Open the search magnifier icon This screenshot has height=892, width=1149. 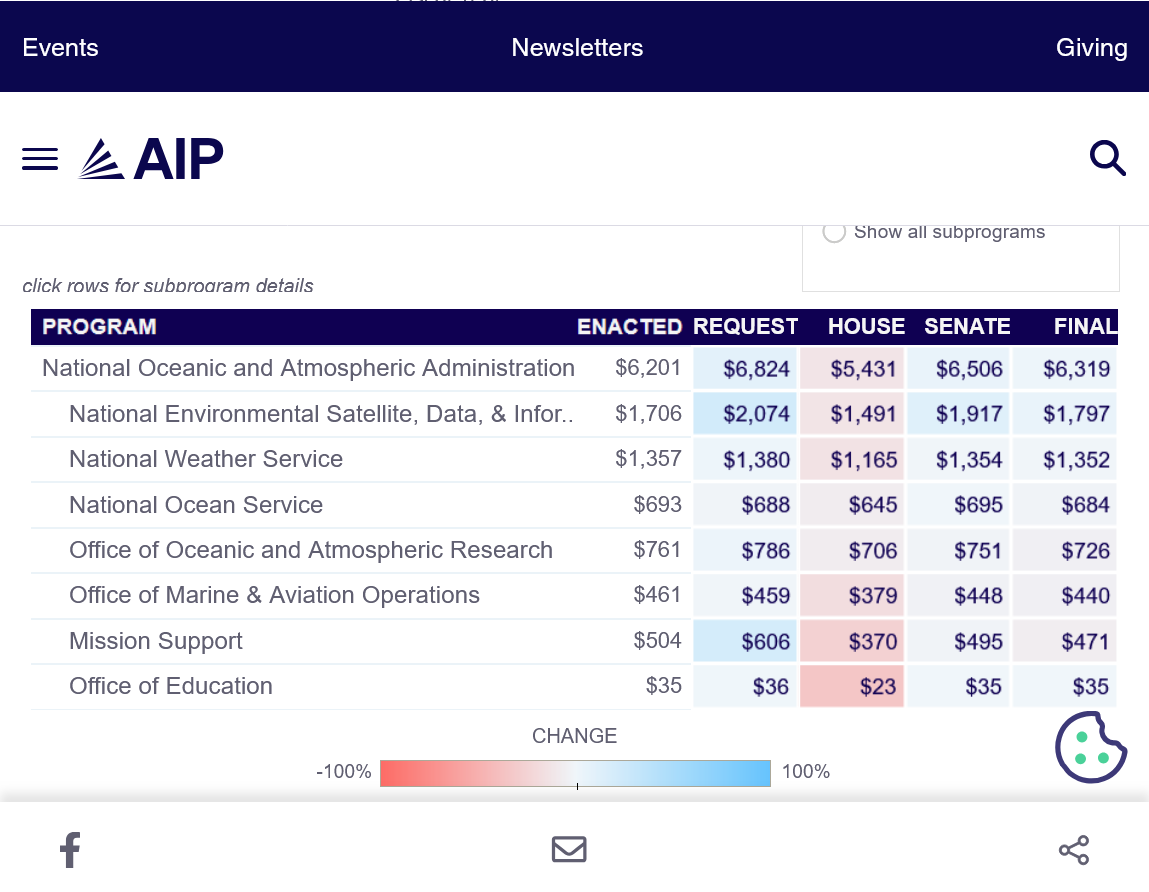coord(1107,159)
